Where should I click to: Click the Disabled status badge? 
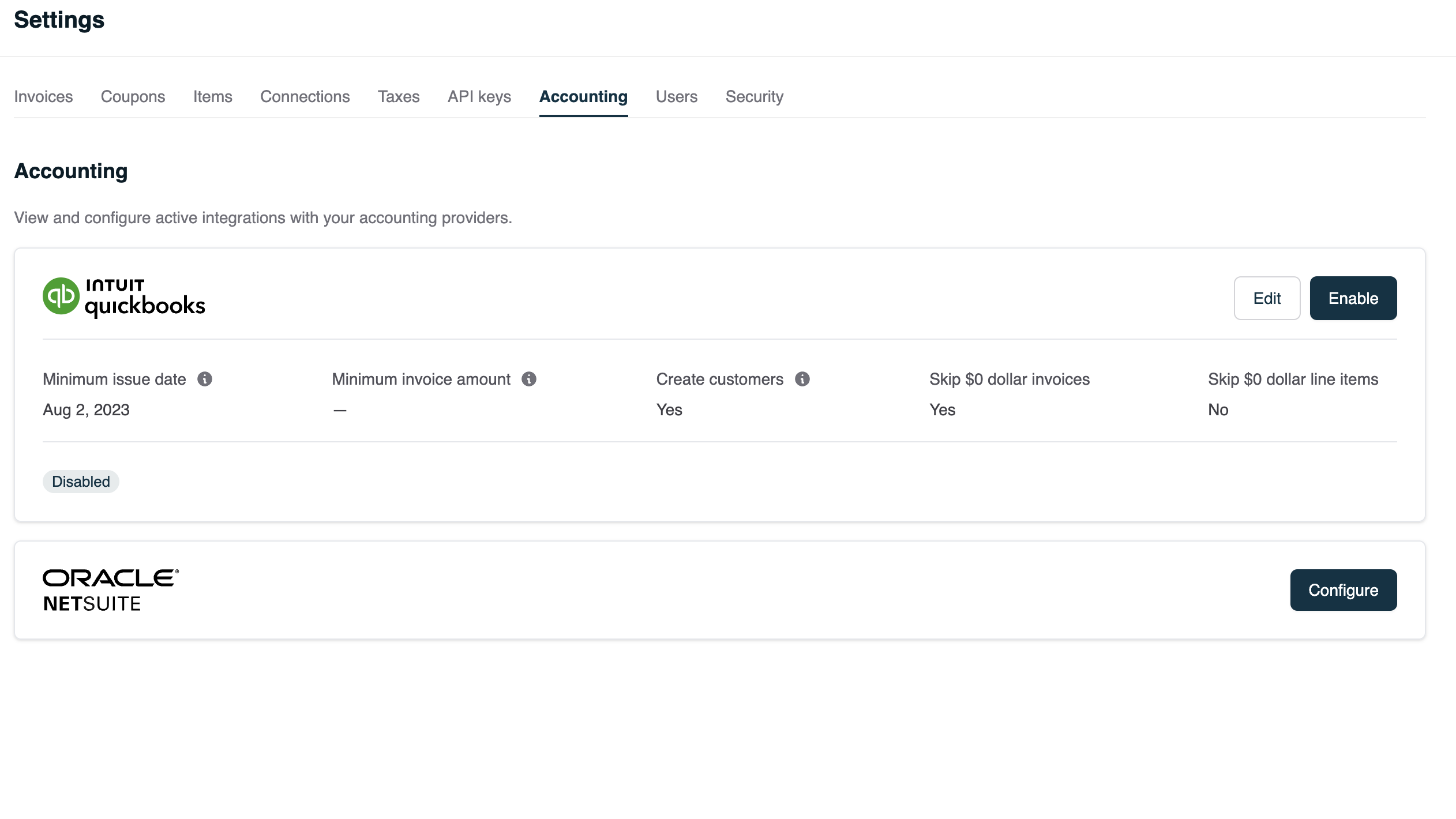[81, 482]
